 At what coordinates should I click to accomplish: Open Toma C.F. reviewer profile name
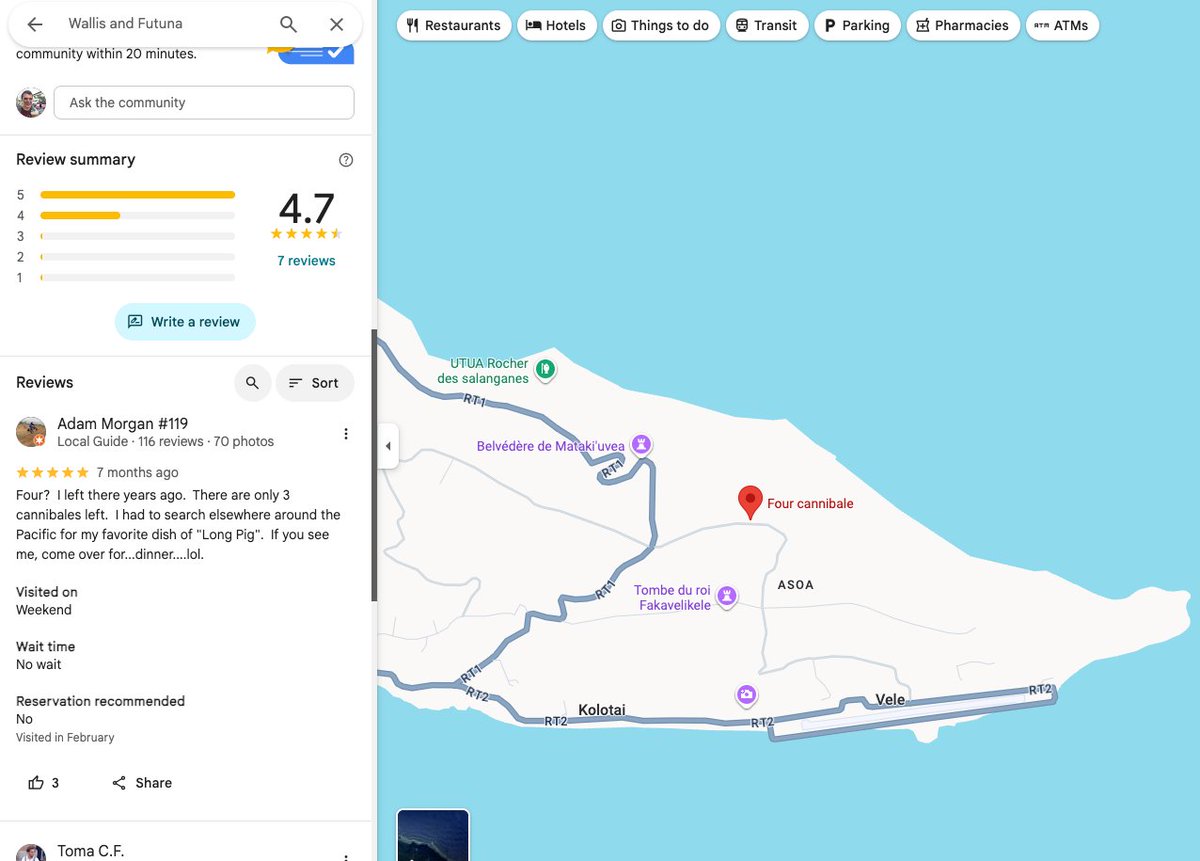click(x=91, y=851)
